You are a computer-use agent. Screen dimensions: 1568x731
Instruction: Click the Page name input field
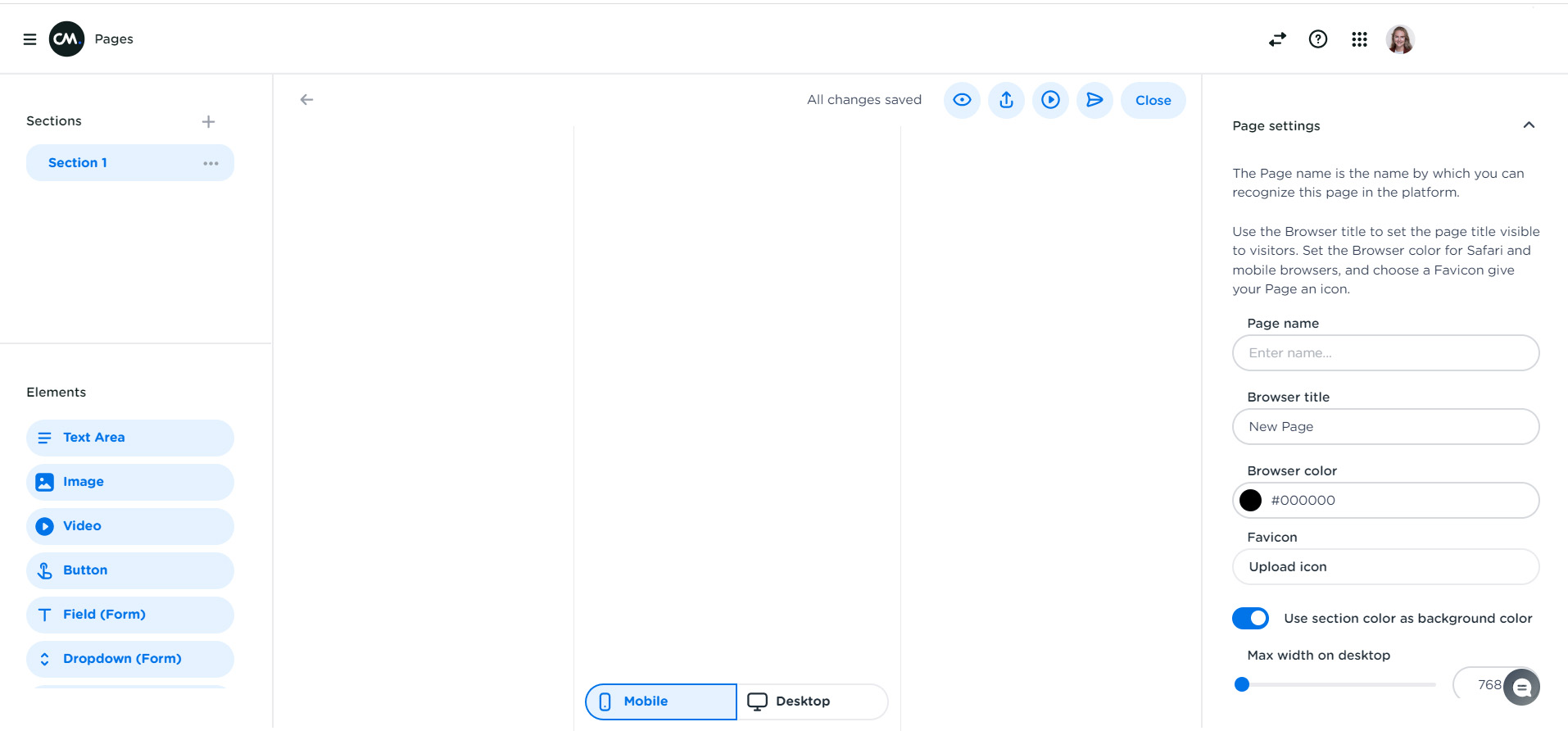(x=1384, y=353)
